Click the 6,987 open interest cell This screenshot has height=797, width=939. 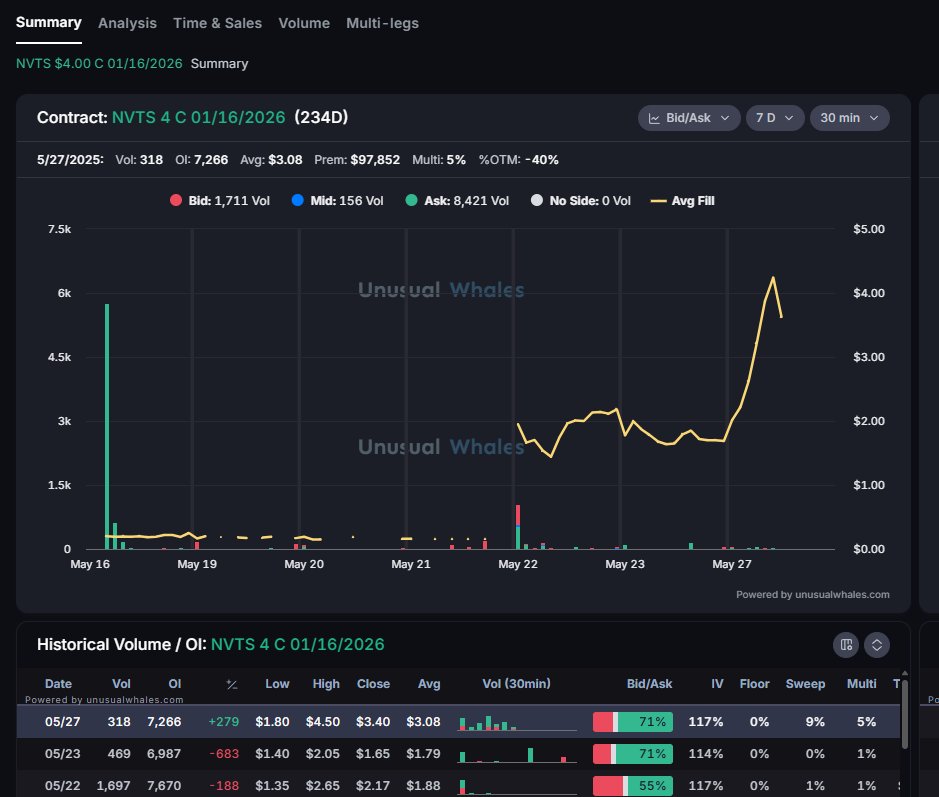point(164,754)
